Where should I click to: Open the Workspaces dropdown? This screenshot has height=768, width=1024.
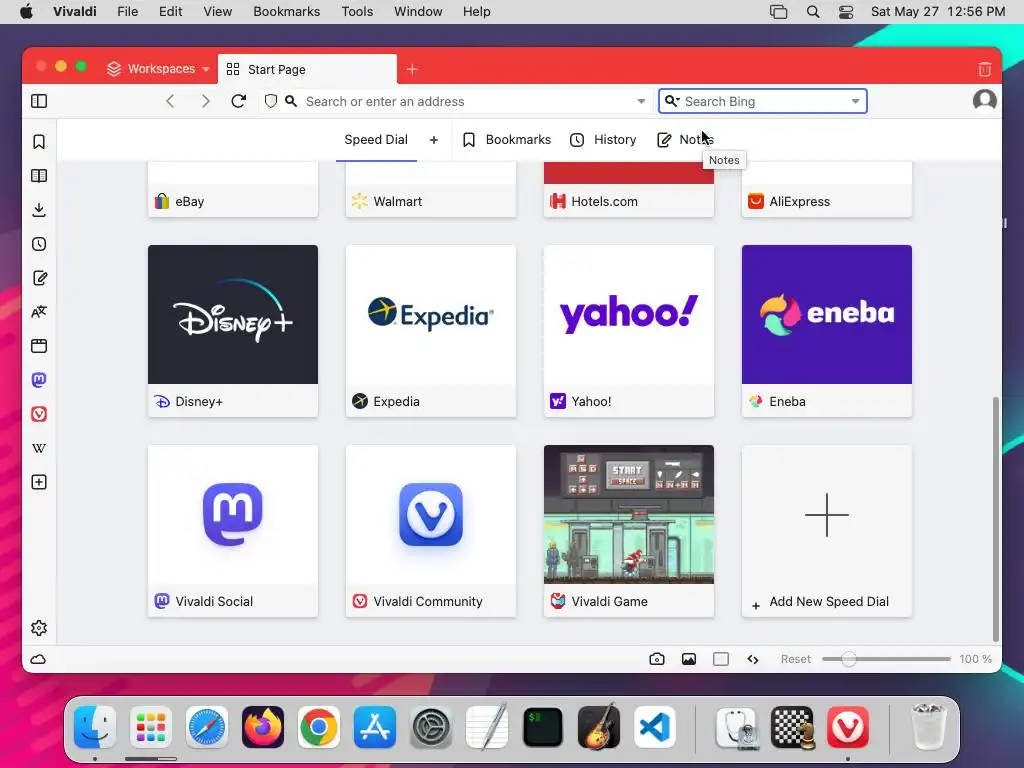[158, 69]
